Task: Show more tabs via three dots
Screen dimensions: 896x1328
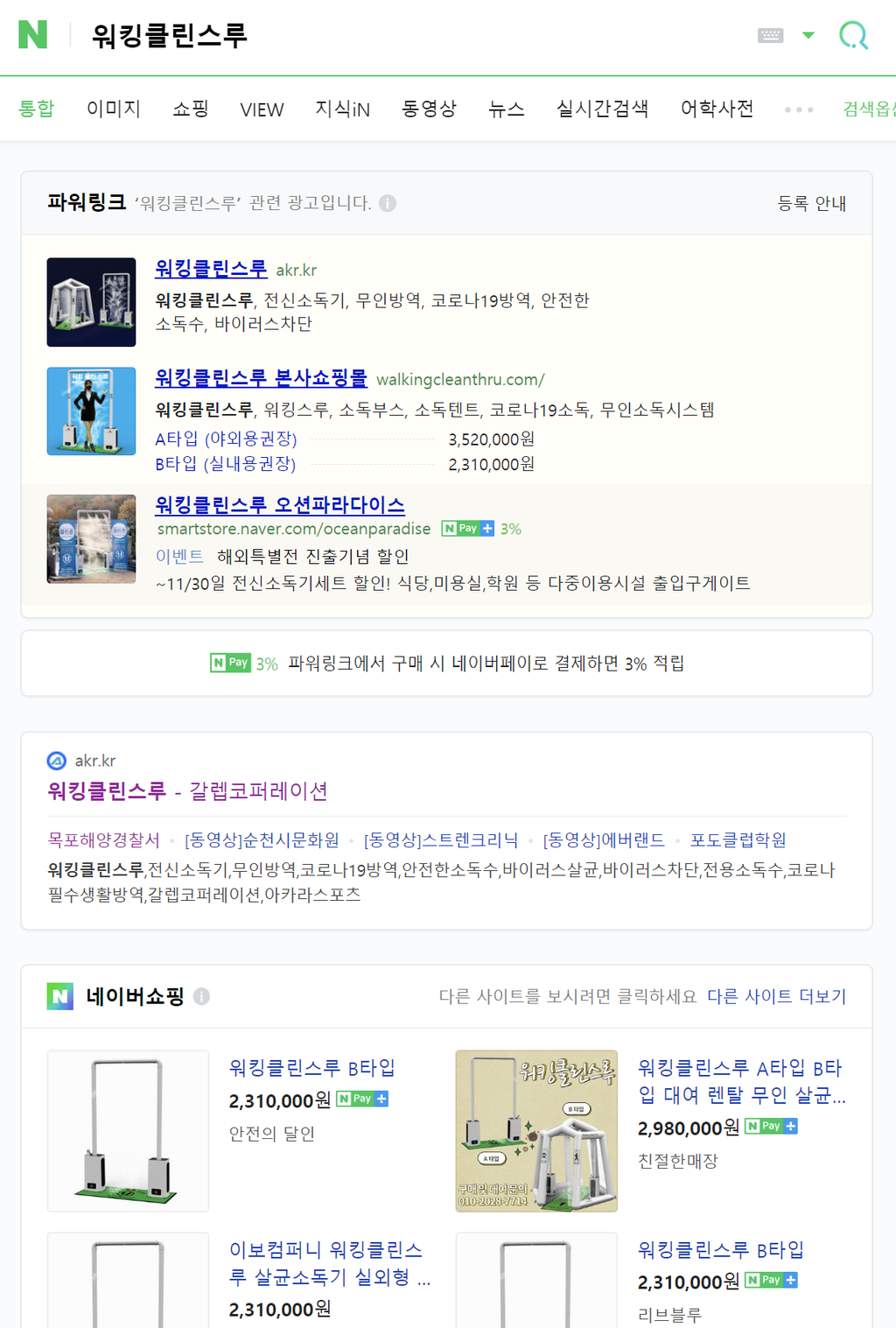Action: 799,109
